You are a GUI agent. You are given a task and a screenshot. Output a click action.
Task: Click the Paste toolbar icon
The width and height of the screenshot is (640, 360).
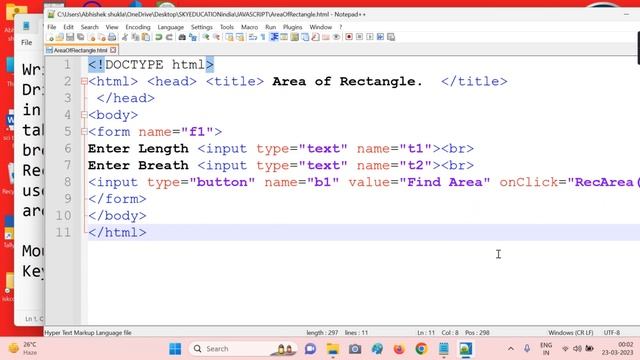click(146, 37)
